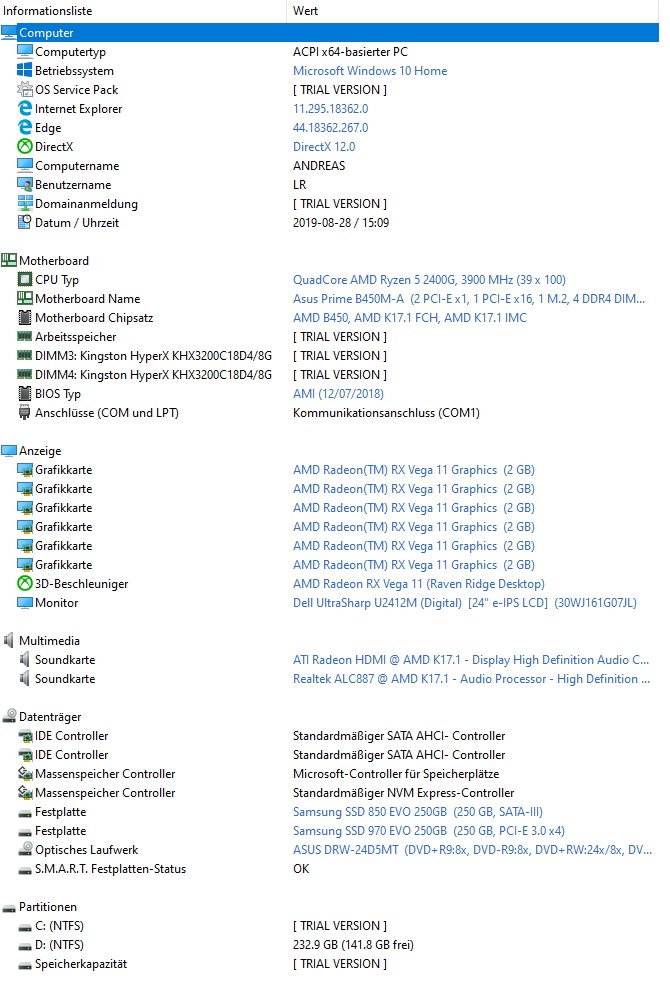
Task: Click the 3D-Beschleuniger icon
Action: point(25,583)
